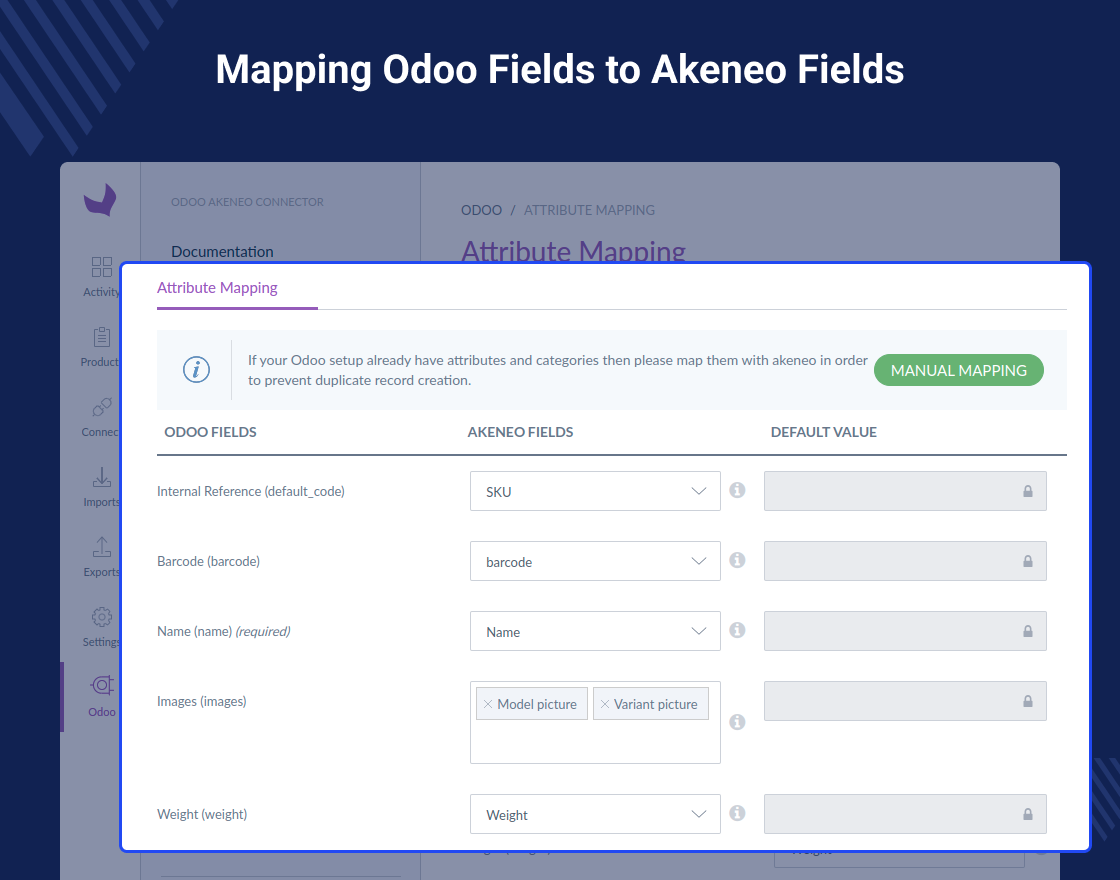The image size is (1120, 880).
Task: Click lock icon in Internal Reference default value
Action: [x=1028, y=491]
